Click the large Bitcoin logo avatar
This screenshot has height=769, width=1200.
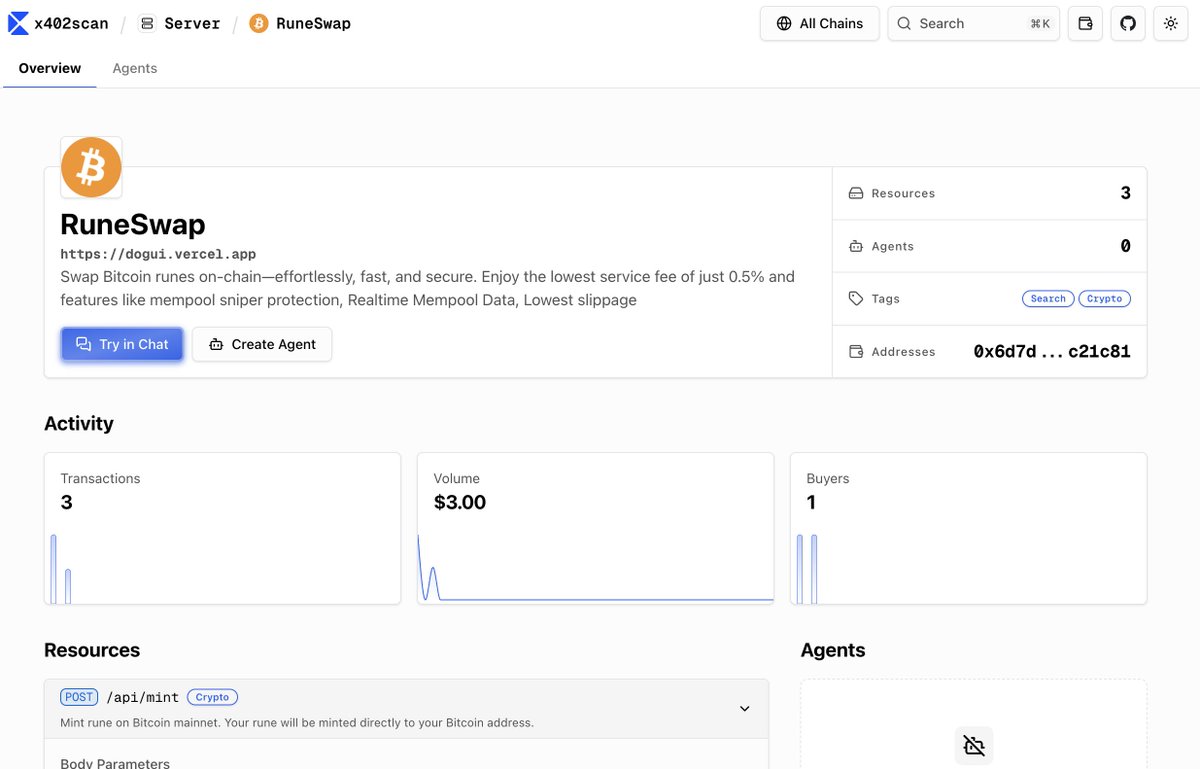coord(91,167)
